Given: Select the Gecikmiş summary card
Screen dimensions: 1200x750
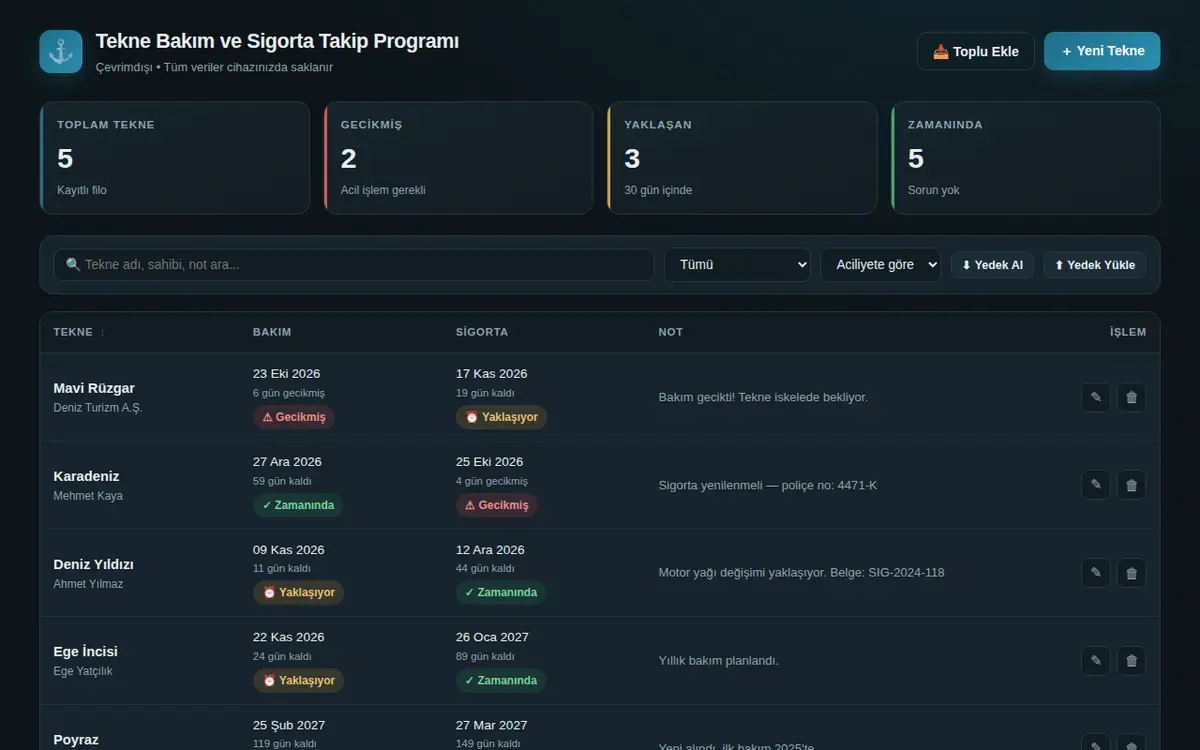Looking at the screenshot, I should [x=458, y=158].
